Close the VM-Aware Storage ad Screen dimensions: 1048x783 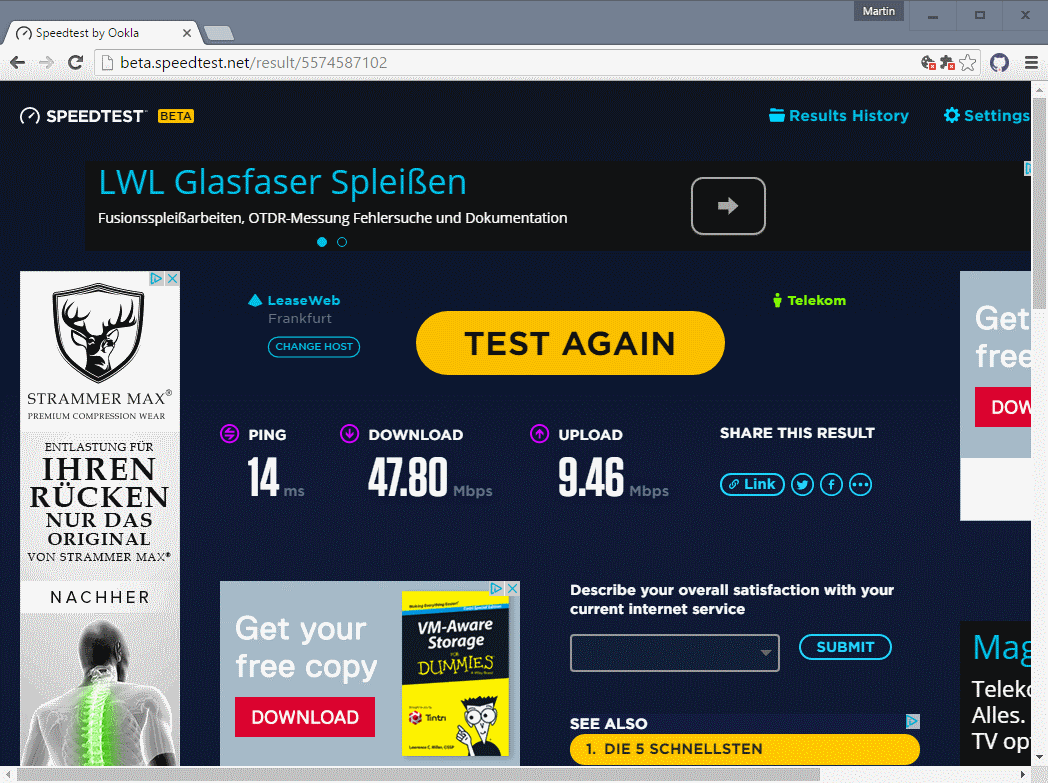point(512,589)
